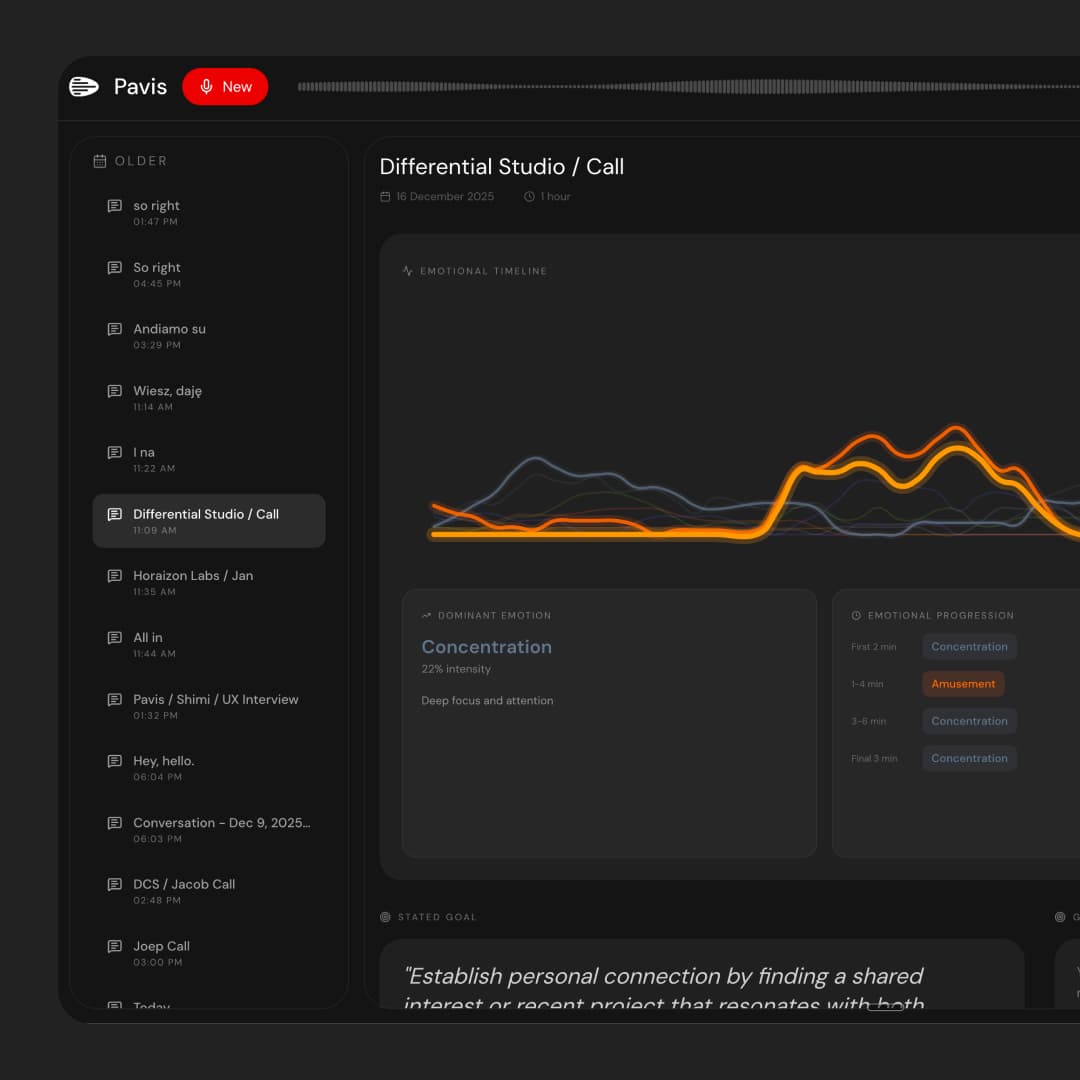Open the 'All in' conversation
This screenshot has height=1080, width=1080.
(x=209, y=645)
